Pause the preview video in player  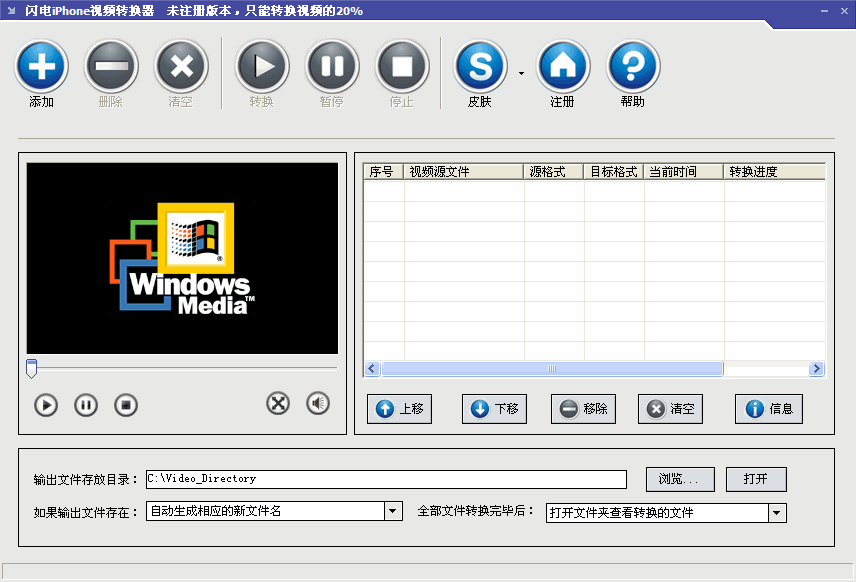(86, 406)
